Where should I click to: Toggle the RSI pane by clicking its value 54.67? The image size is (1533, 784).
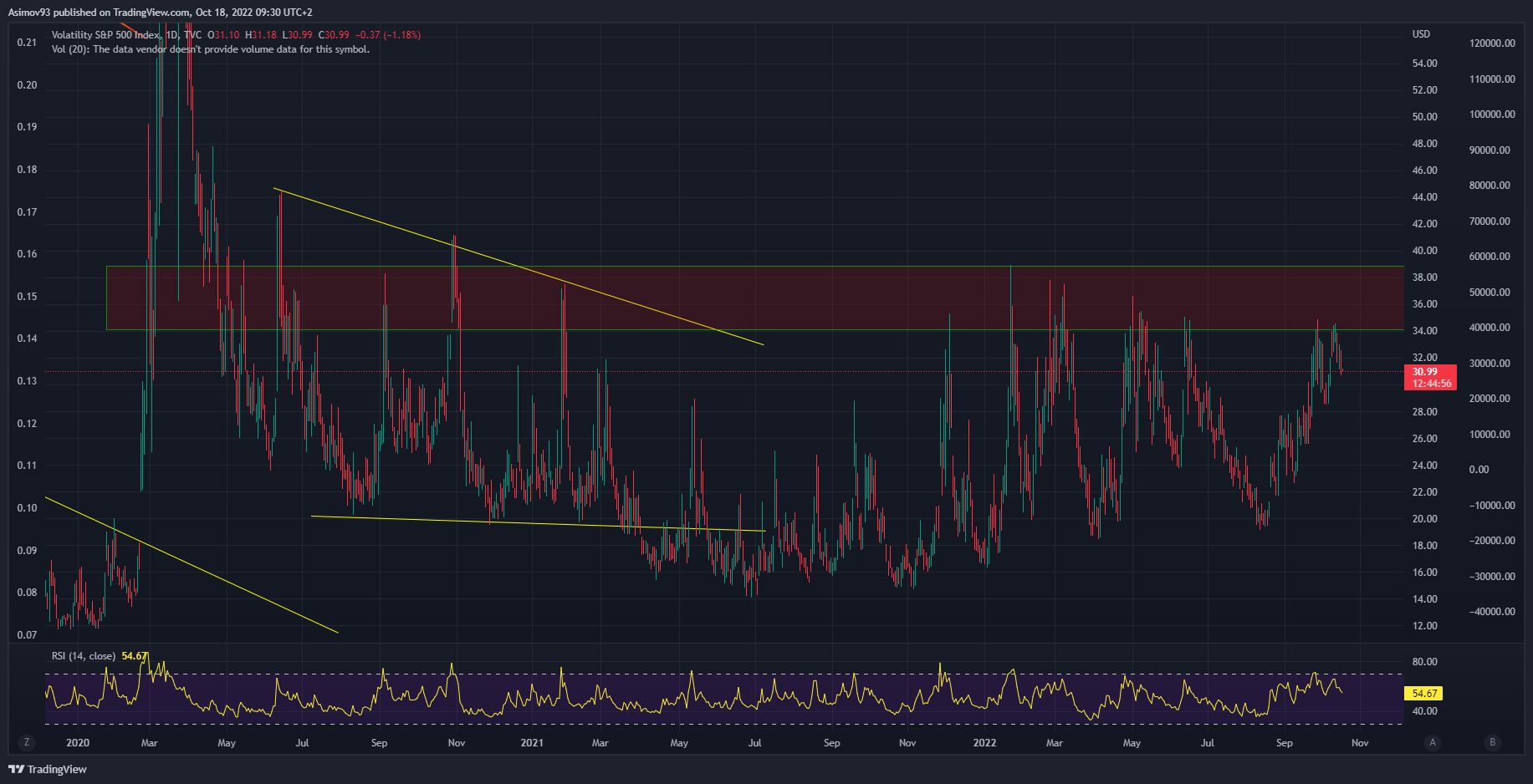(x=134, y=655)
